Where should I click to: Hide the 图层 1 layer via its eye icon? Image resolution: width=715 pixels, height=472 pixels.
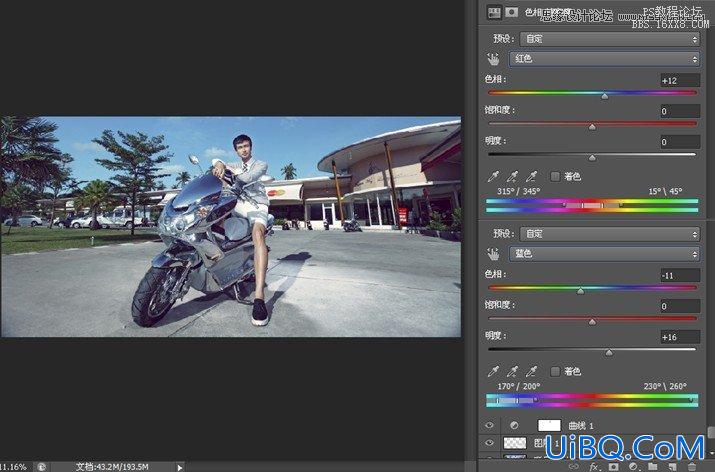click(x=489, y=442)
